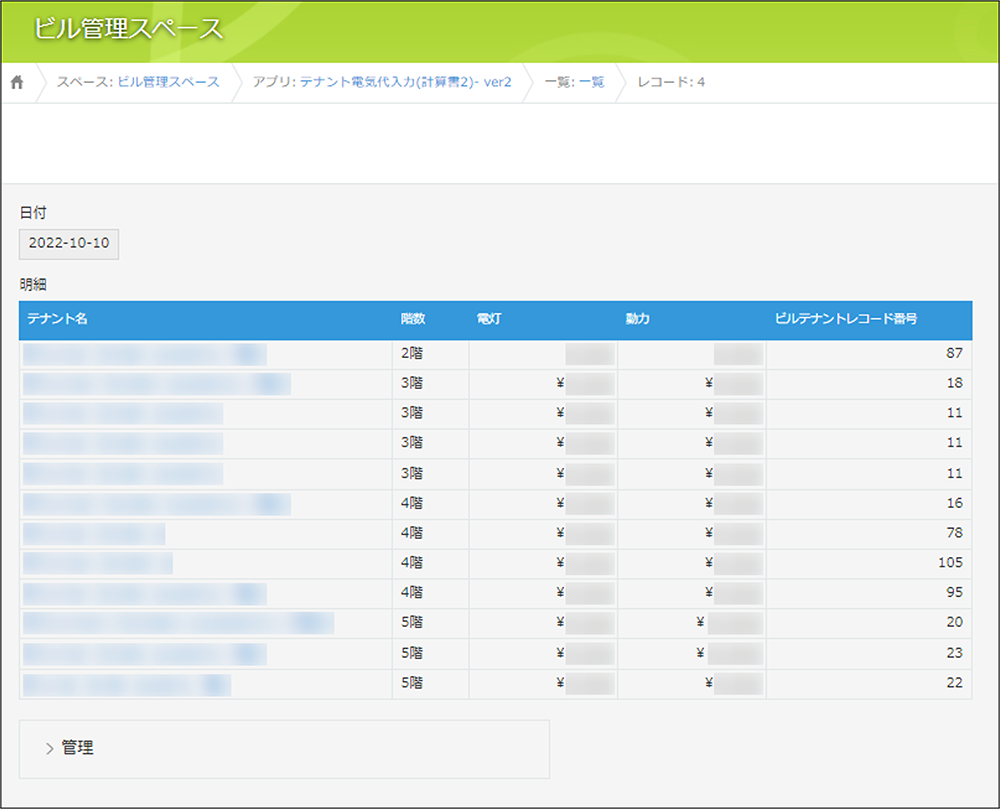Click the ビル管理スペース header title
The image size is (1000, 809).
click(x=128, y=29)
